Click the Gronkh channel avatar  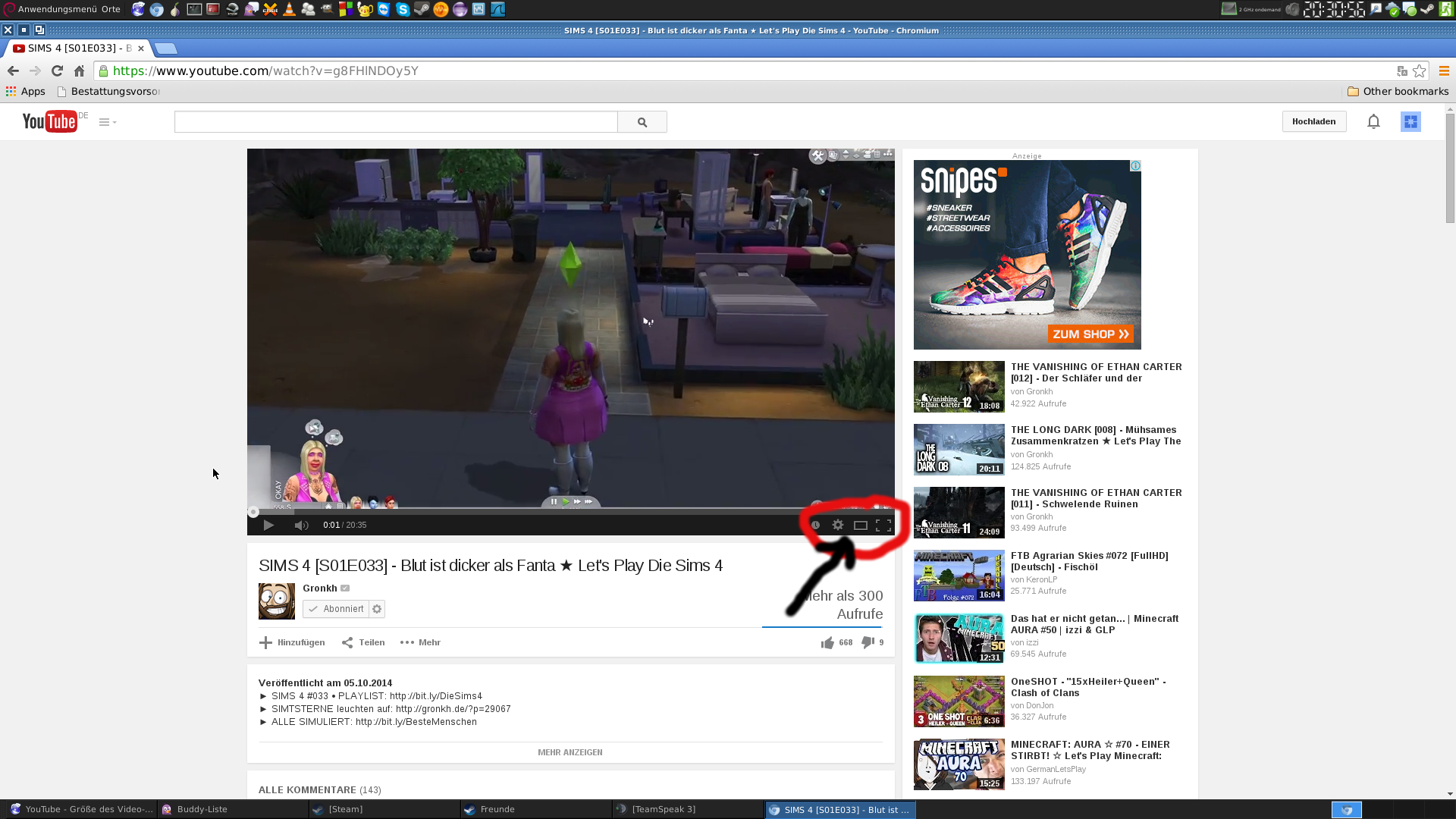pyautogui.click(x=277, y=601)
